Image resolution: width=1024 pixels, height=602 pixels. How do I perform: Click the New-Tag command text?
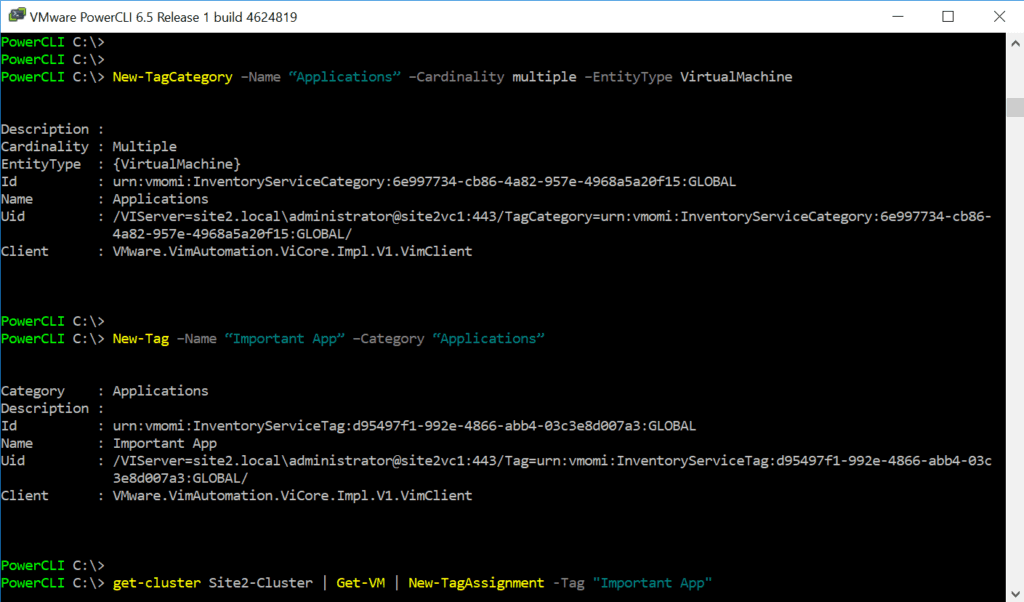click(140, 339)
